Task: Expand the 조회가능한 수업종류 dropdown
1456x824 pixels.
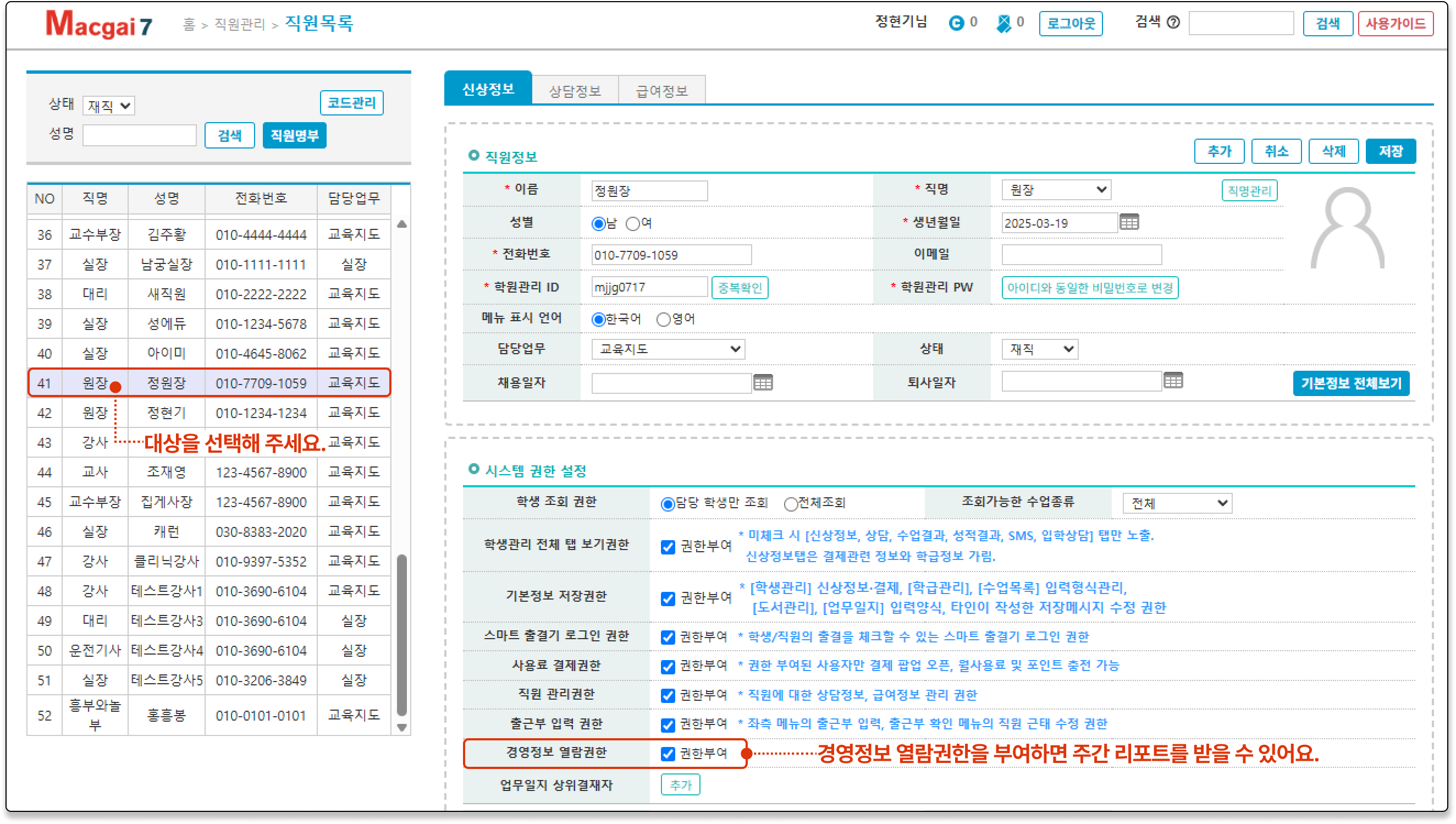Action: [1177, 503]
